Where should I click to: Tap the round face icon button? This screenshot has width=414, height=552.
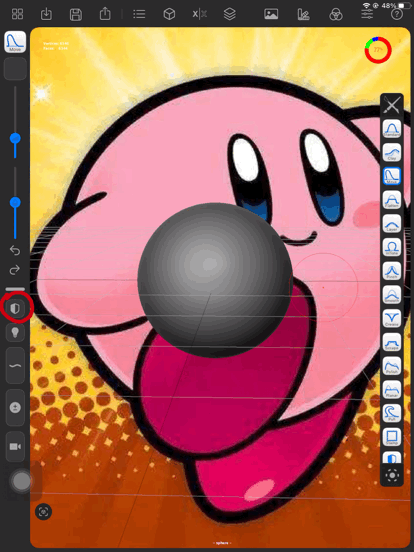[15, 408]
